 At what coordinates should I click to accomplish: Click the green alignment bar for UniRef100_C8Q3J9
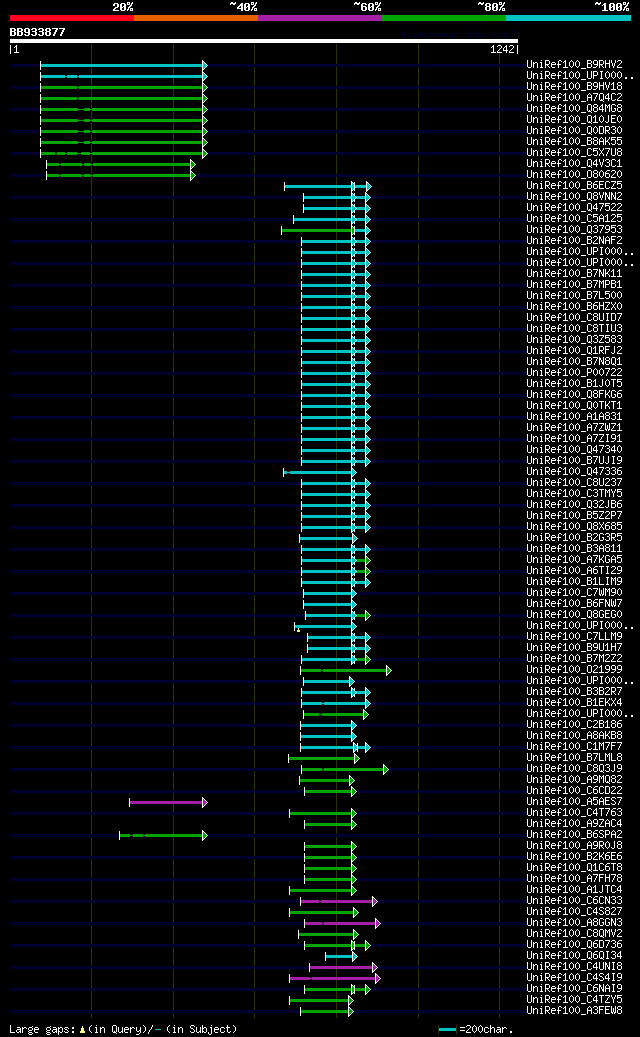tap(345, 769)
